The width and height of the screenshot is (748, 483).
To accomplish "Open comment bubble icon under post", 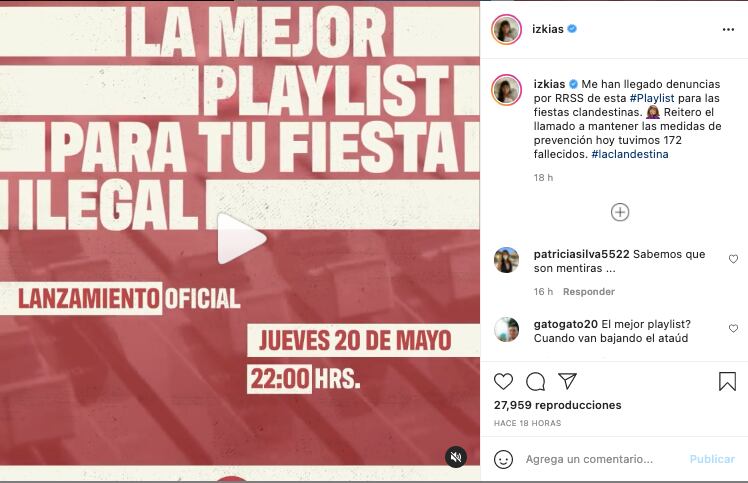I will click(535, 381).
